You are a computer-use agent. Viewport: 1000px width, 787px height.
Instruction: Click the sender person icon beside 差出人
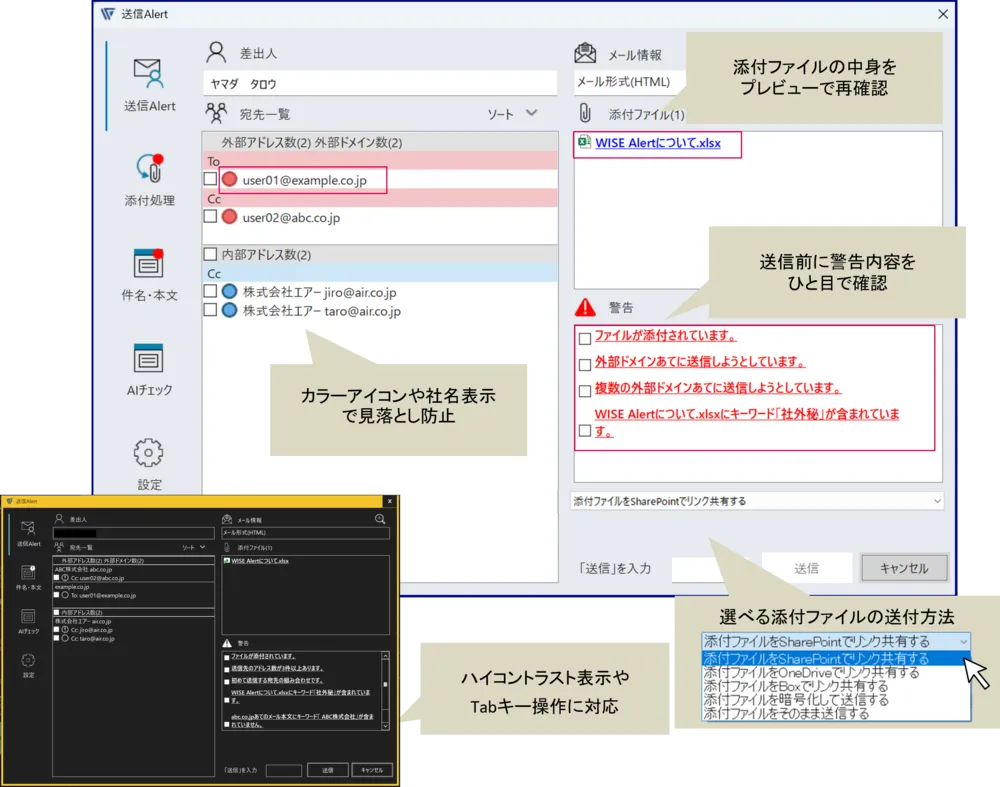tap(216, 52)
